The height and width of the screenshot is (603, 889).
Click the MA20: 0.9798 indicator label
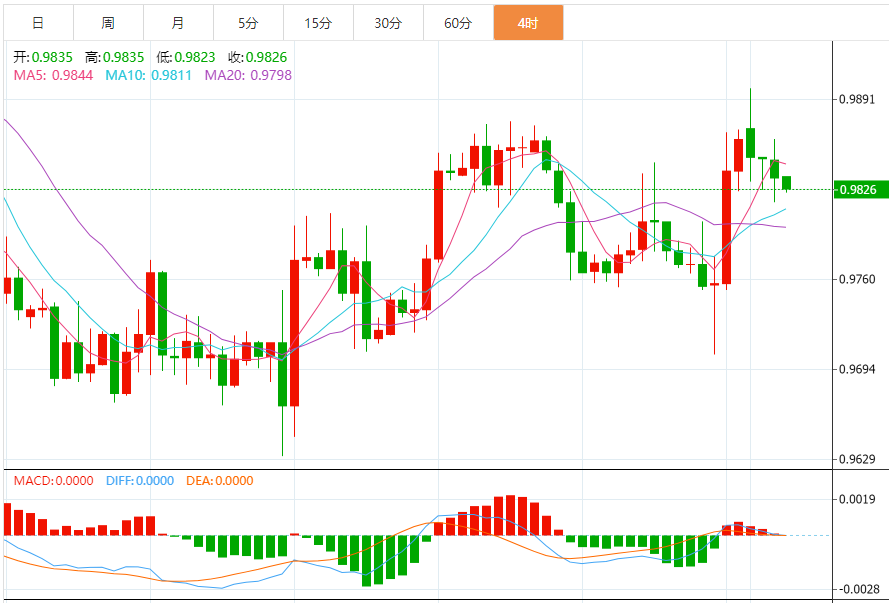click(x=248, y=75)
